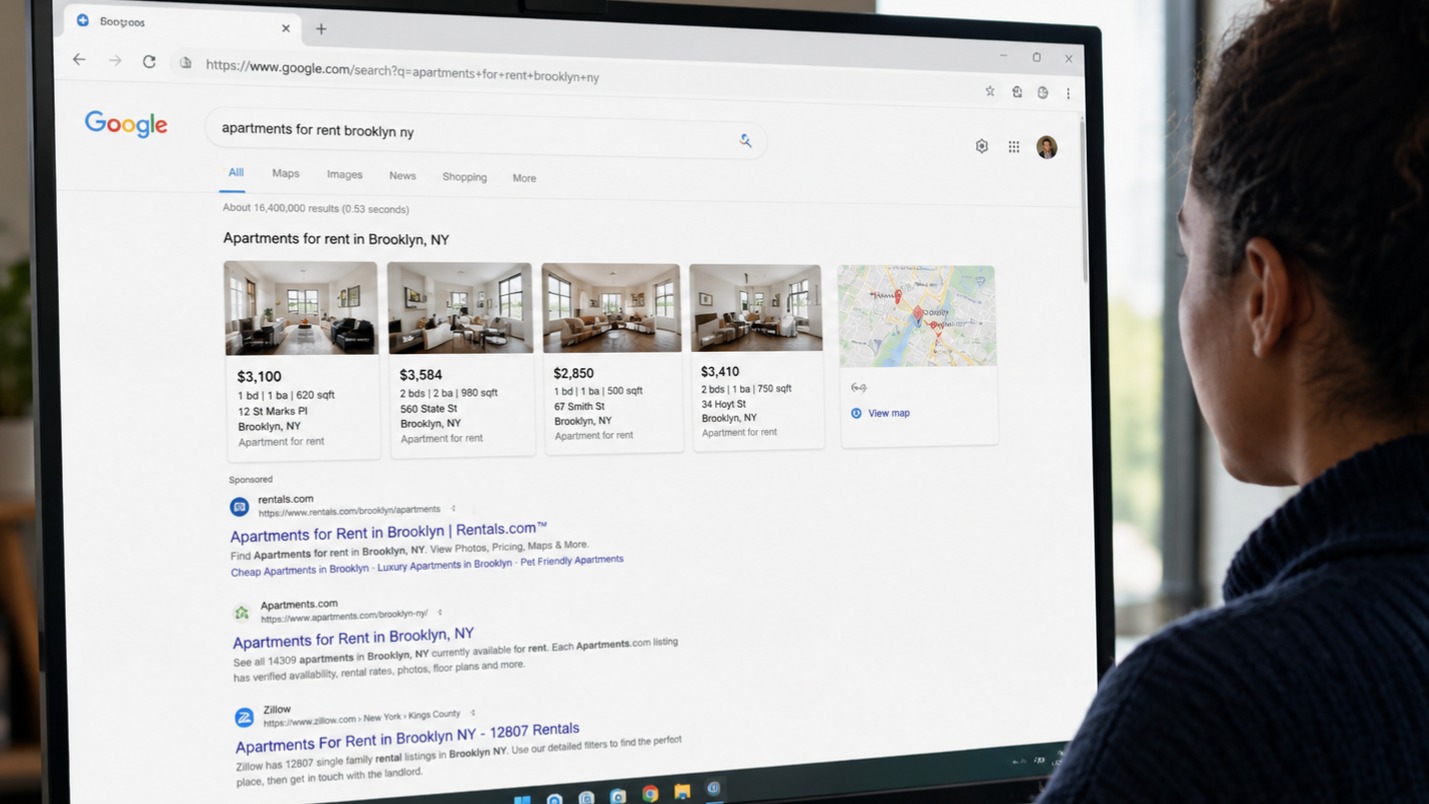Click the Sponsored label
The width and height of the screenshot is (1429, 804).
[250, 480]
